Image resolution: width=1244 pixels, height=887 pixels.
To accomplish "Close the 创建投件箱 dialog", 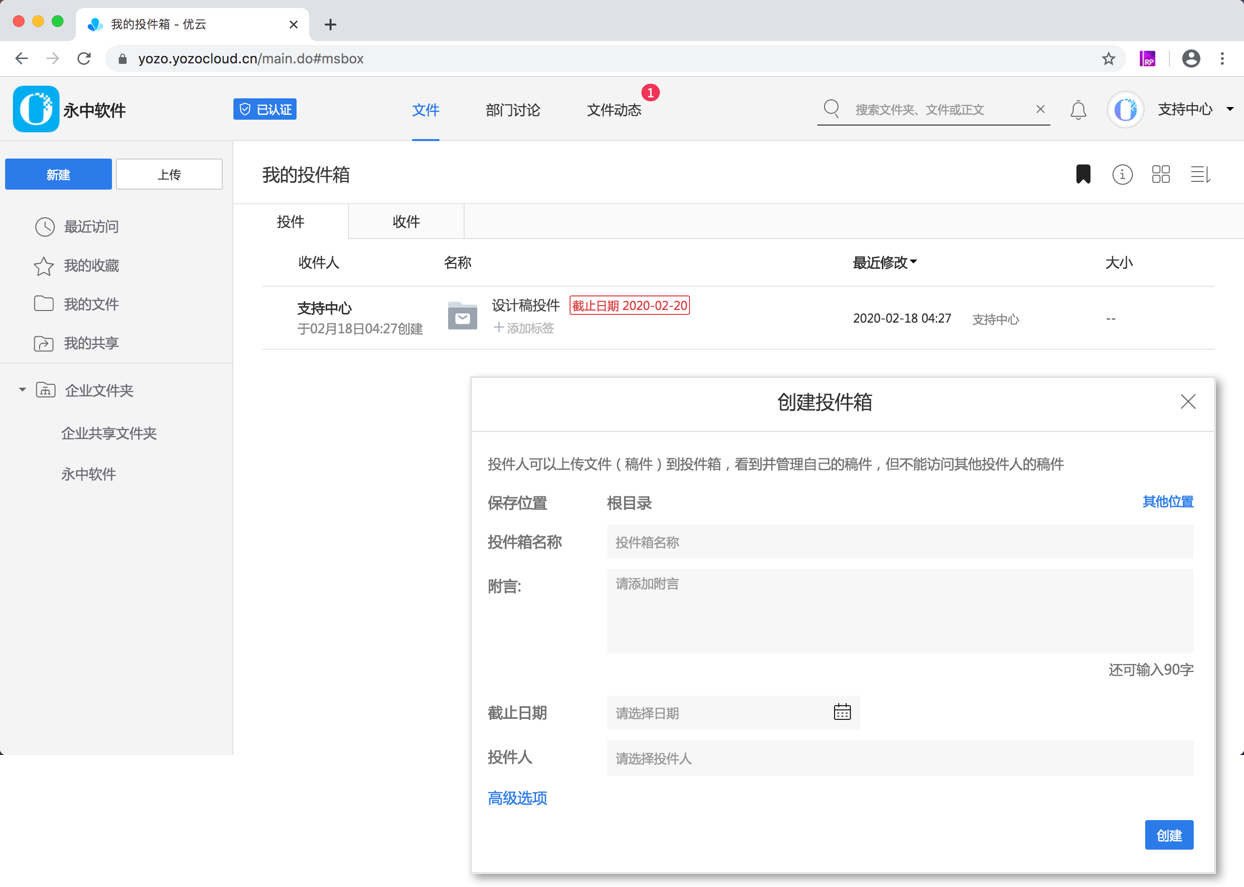I will pyautogui.click(x=1188, y=402).
